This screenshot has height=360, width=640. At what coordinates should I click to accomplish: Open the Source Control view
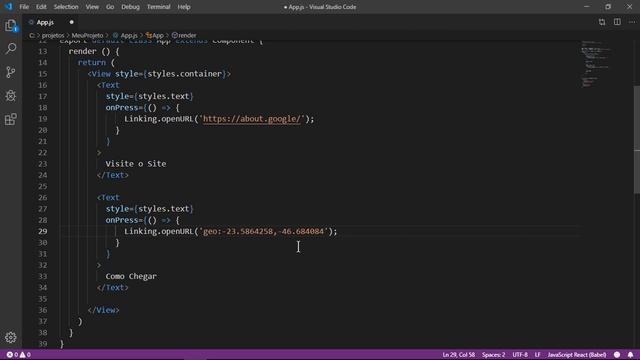(x=11, y=72)
